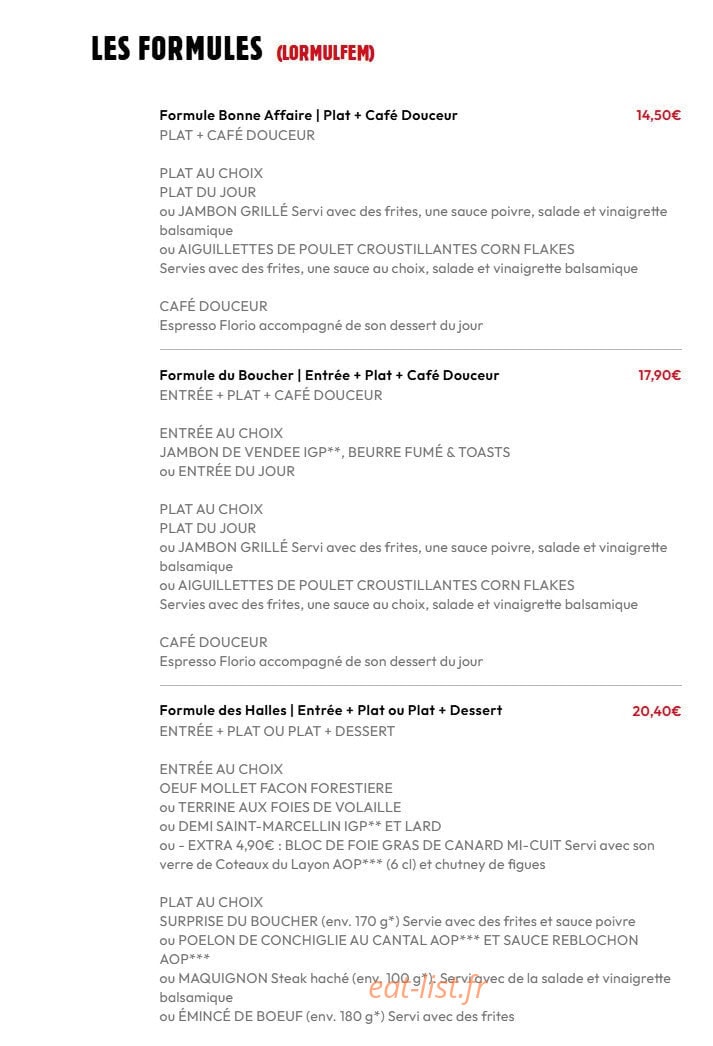Click the LES FORMULES heading
713x1046 pixels.
click(x=177, y=49)
